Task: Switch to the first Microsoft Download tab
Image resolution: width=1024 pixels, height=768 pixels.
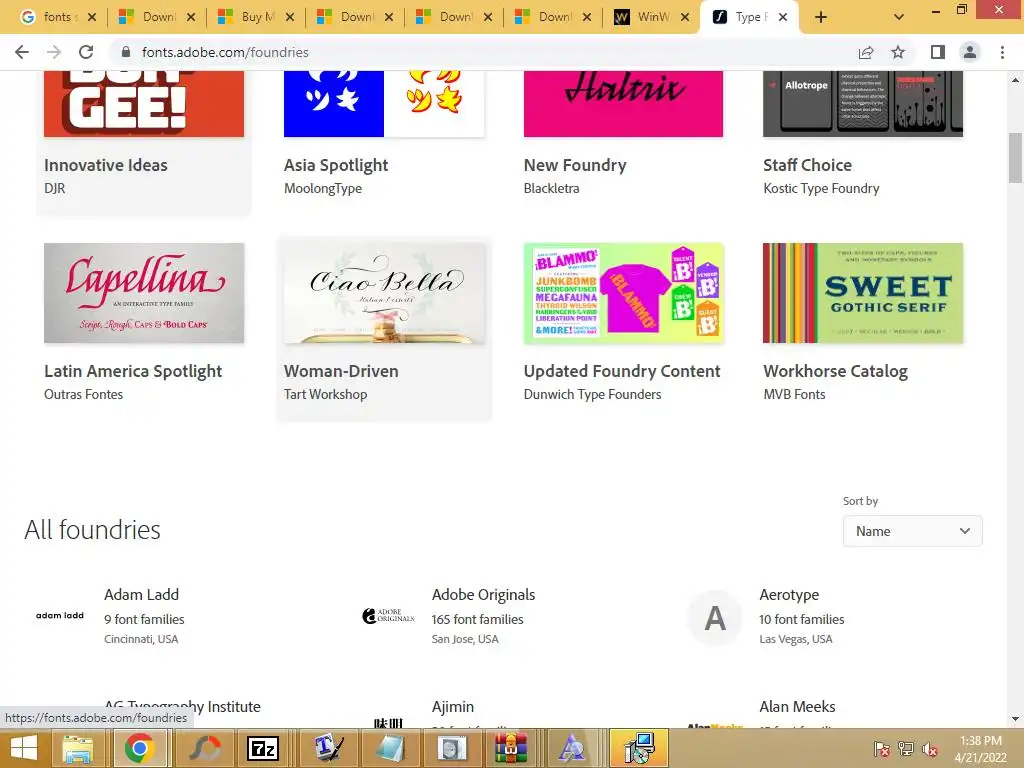Action: pyautogui.click(x=157, y=18)
